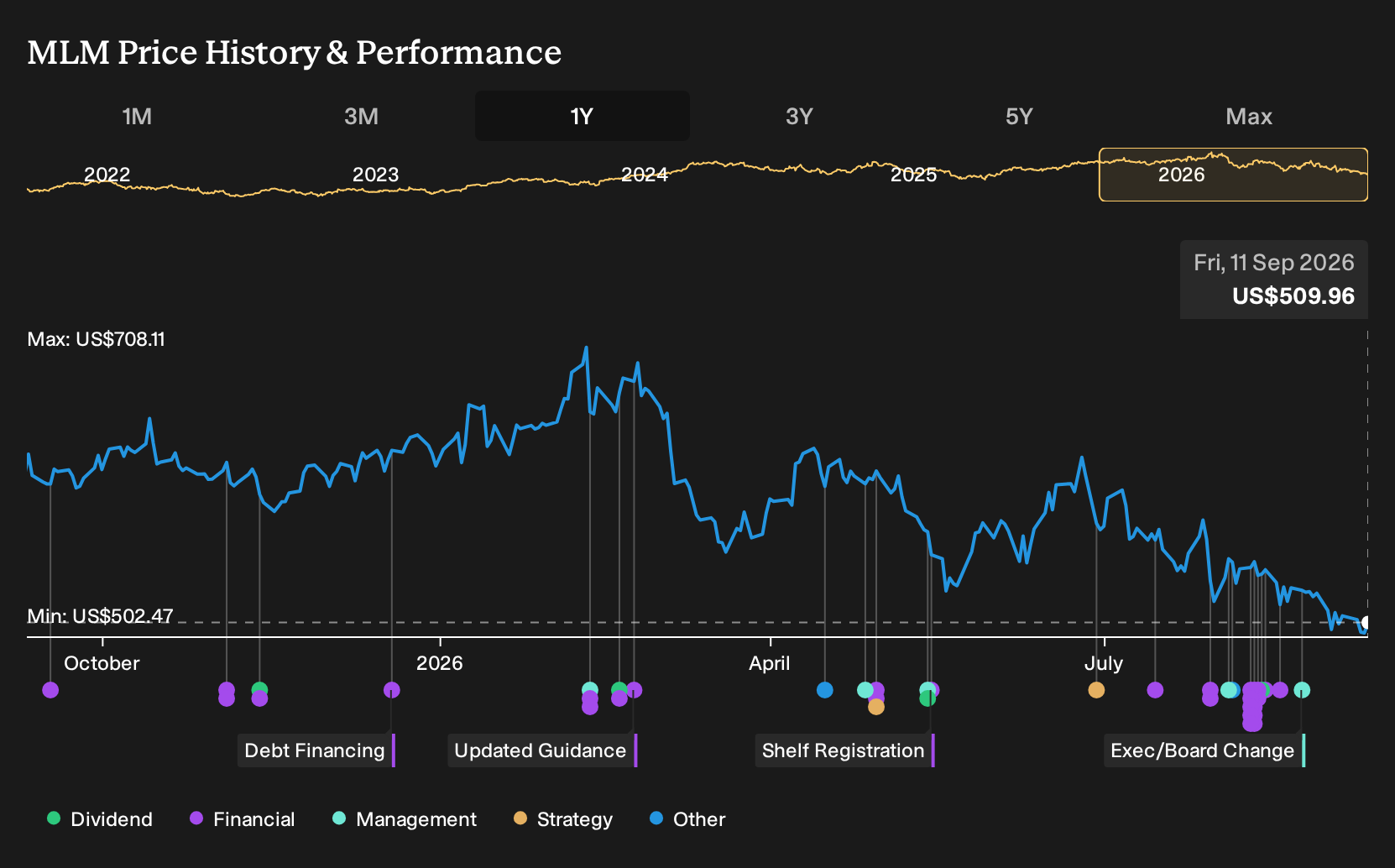Screen dimensions: 1395x868
Task: Toggle the Other legend filter
Action: tap(687, 819)
